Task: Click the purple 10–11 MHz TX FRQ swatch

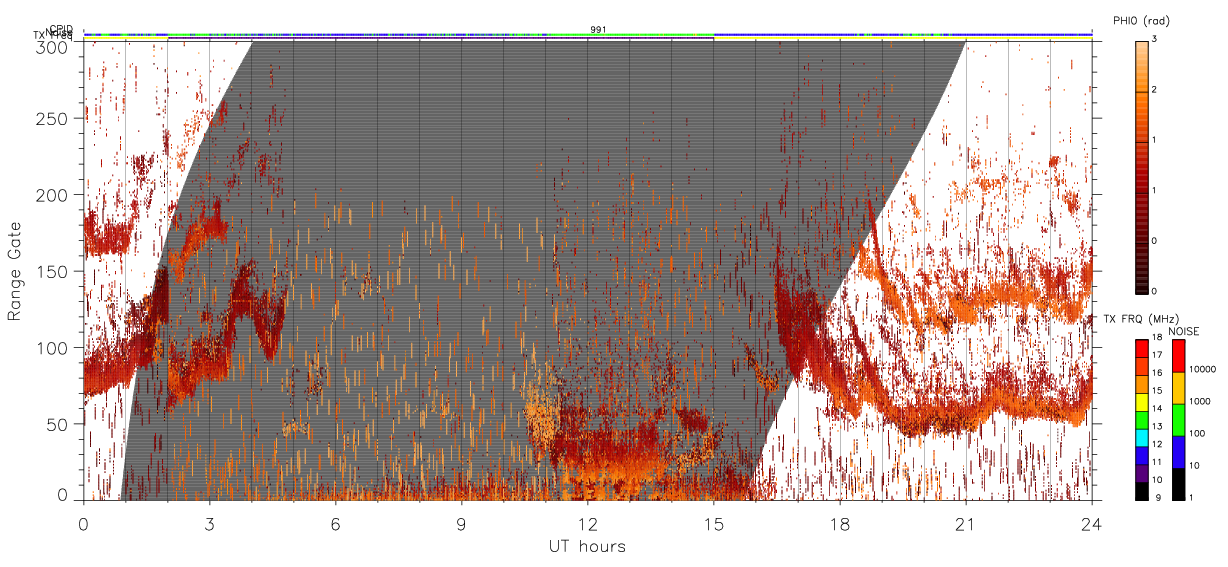Action: [x=1140, y=473]
